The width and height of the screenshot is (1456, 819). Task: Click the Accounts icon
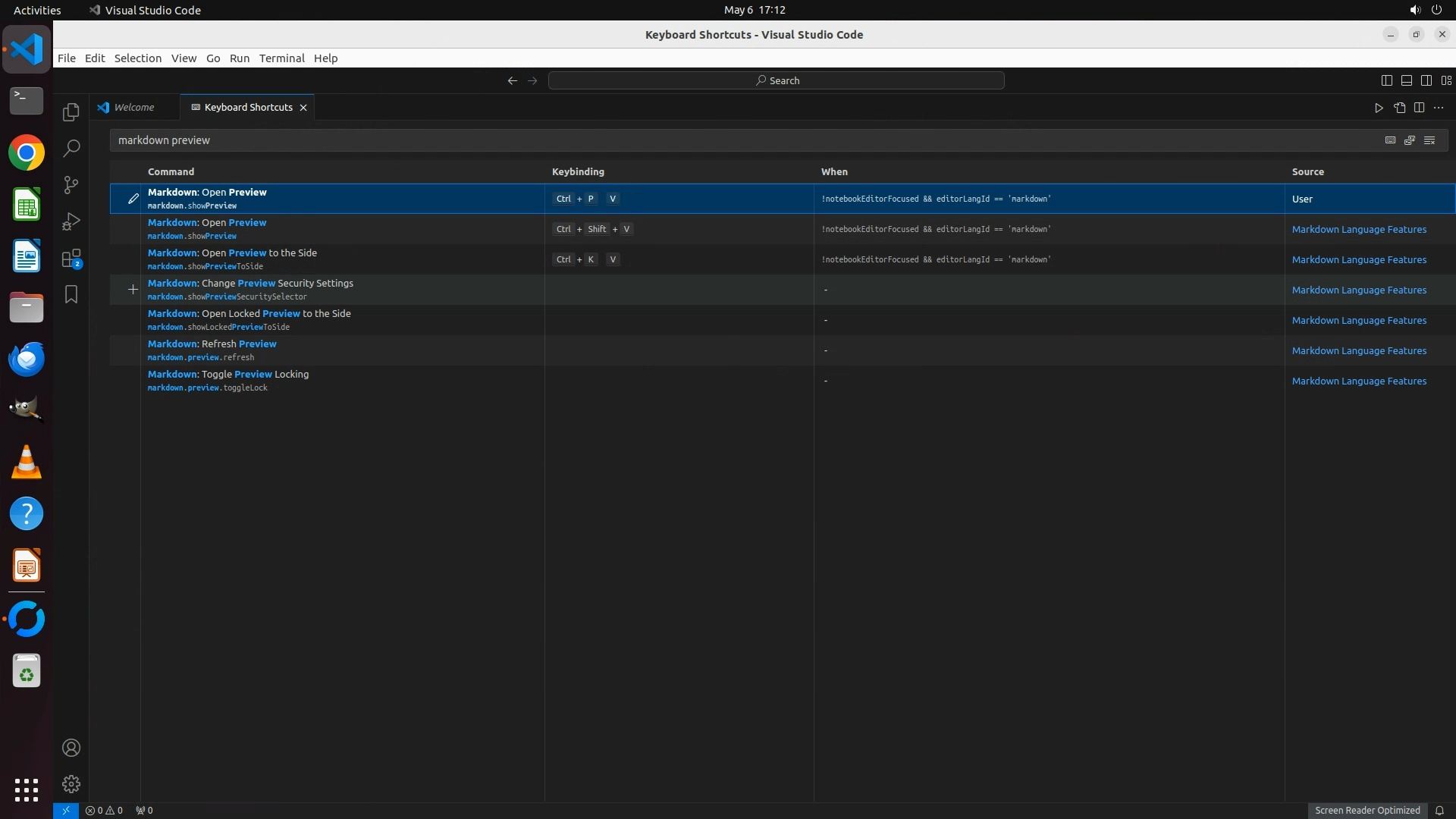(71, 748)
